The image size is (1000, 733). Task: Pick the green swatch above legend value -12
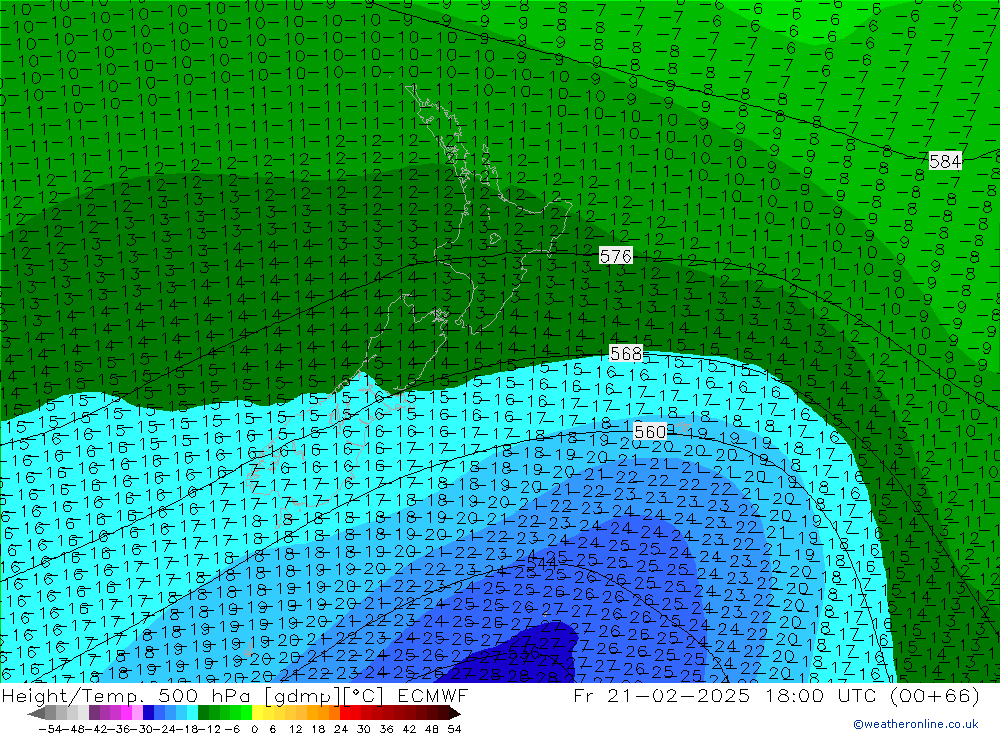pos(214,713)
